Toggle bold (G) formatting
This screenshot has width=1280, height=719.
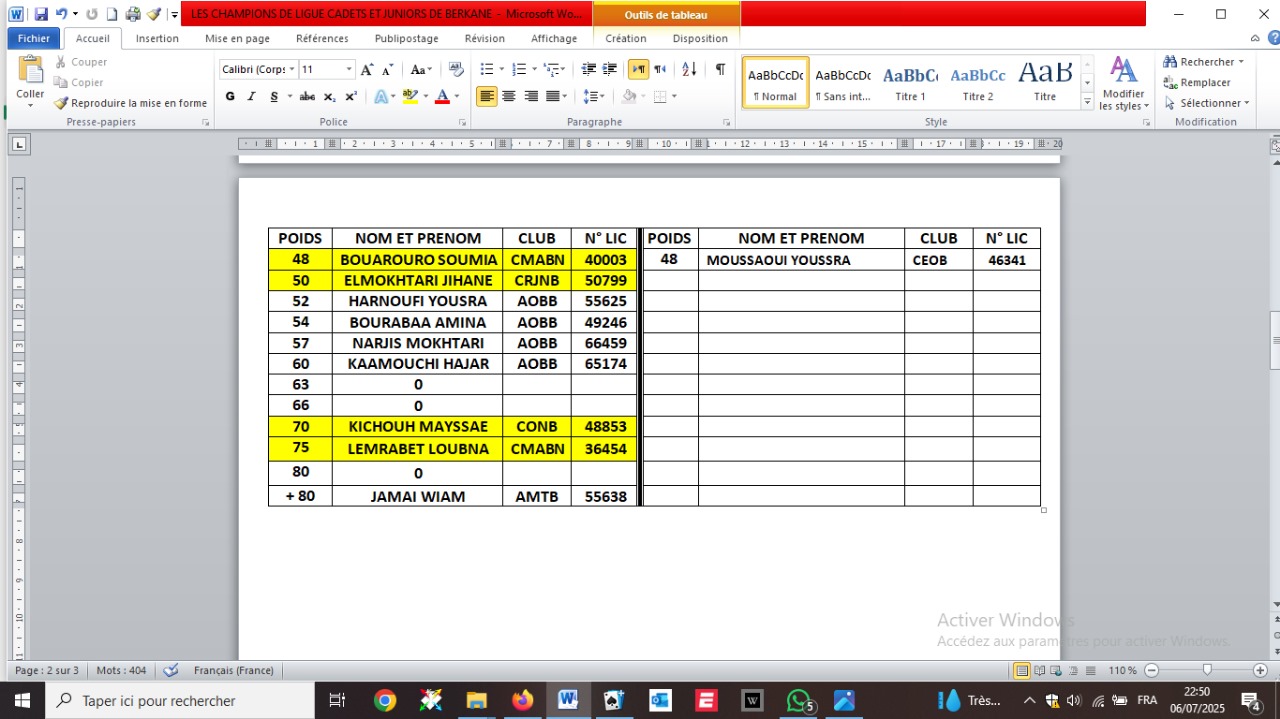coord(230,97)
